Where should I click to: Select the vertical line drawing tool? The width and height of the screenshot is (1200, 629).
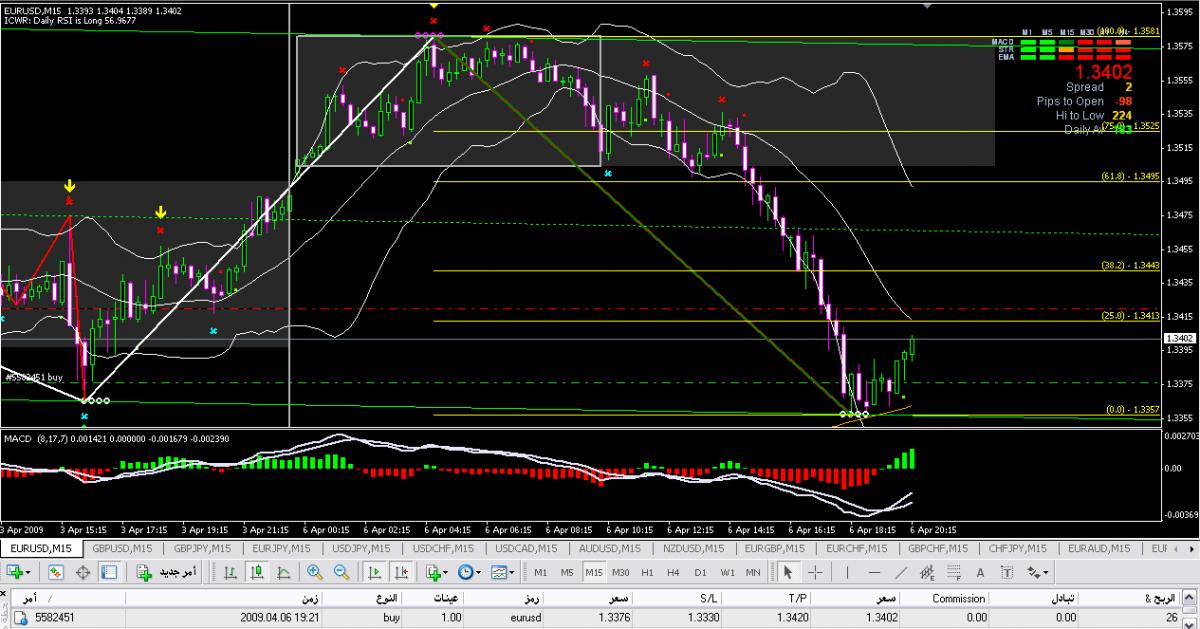coord(847,572)
